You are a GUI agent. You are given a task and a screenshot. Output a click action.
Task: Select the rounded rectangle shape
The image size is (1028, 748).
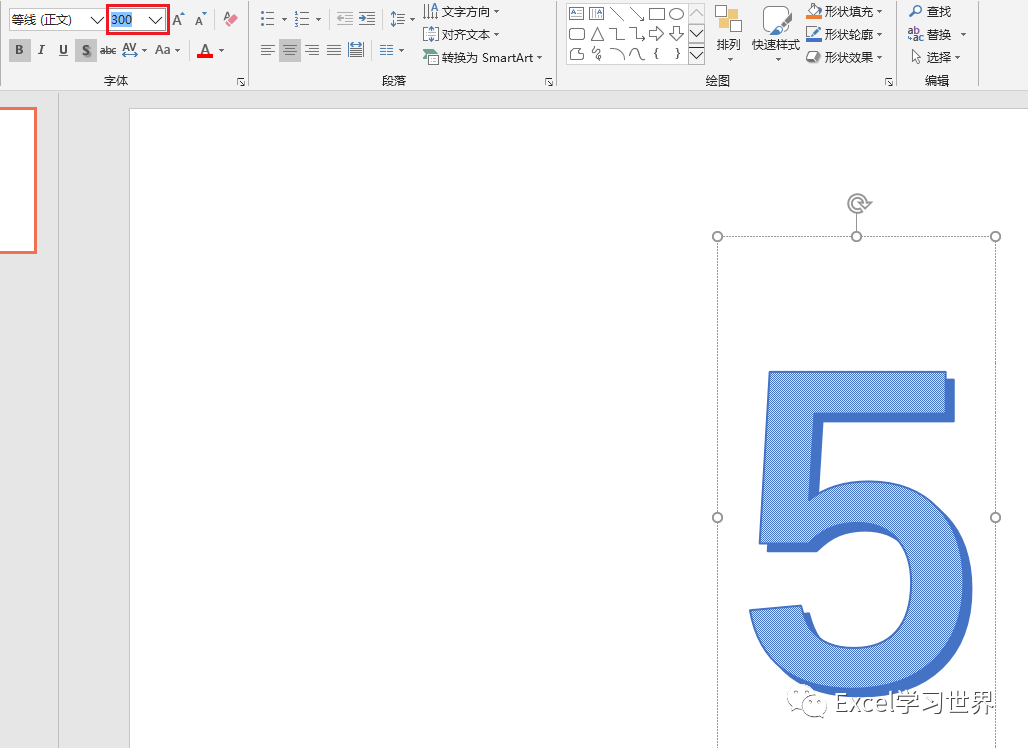pyautogui.click(x=577, y=33)
